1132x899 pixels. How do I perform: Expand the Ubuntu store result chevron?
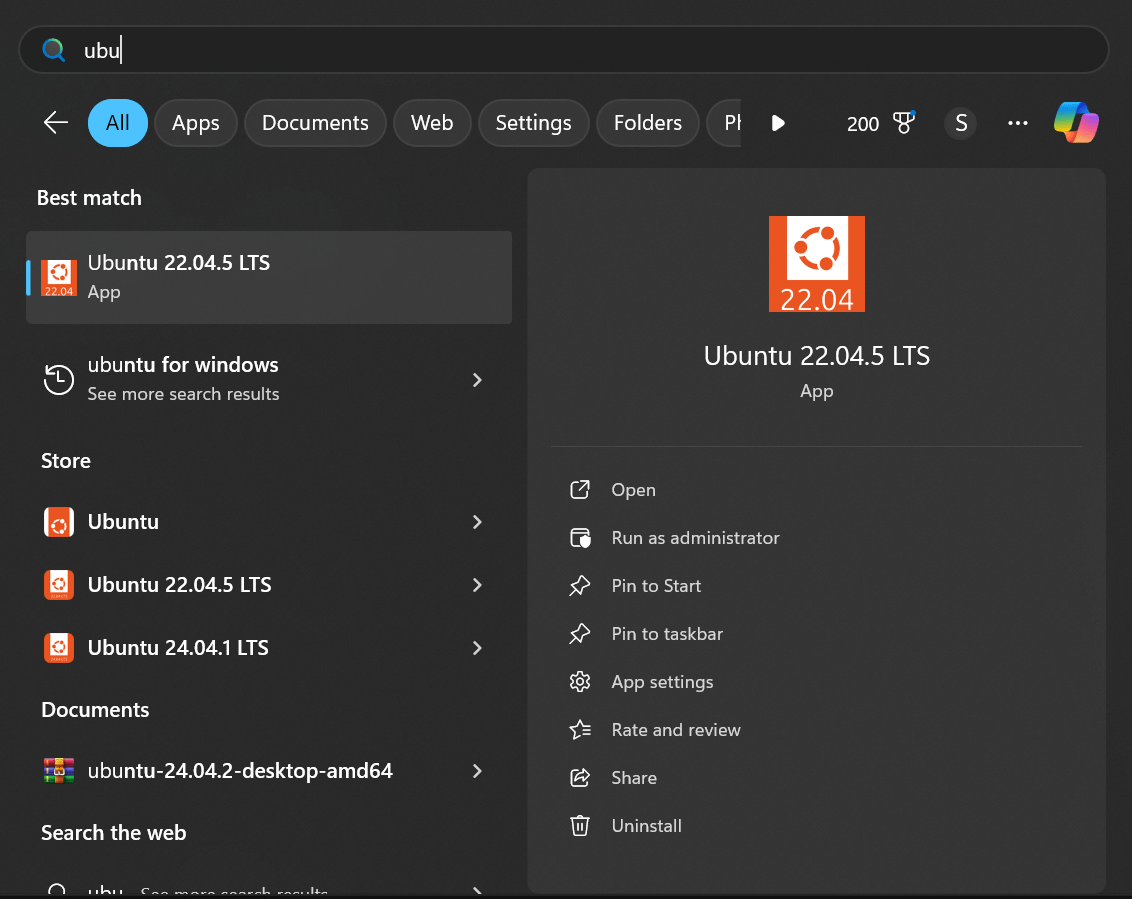tap(476, 522)
